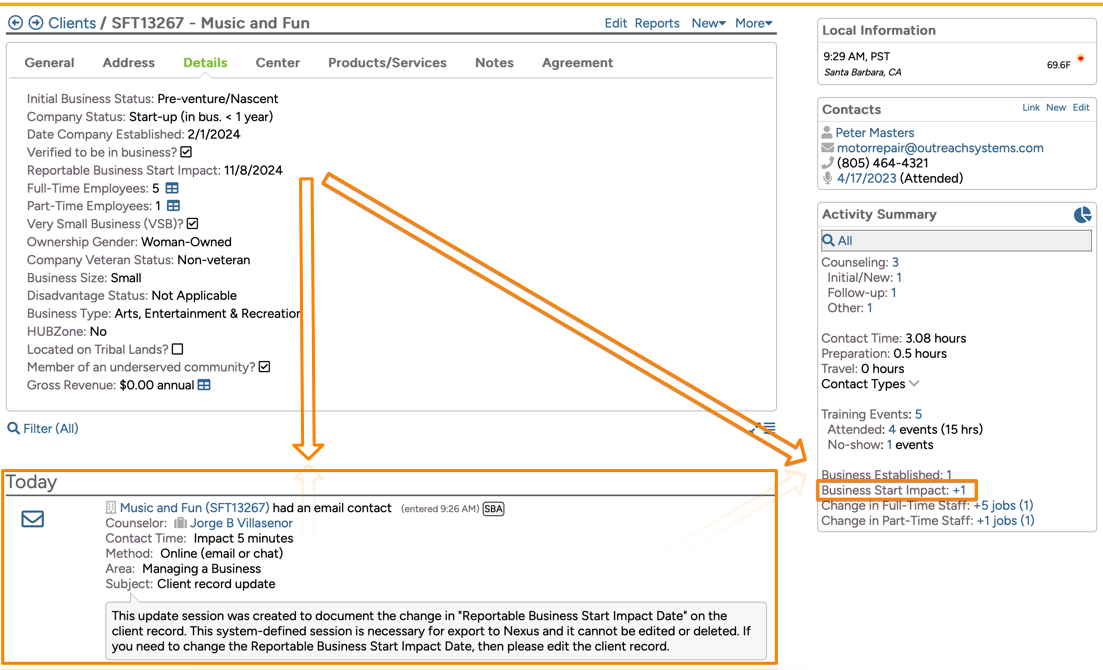
Task: Click the Activity Summary All search field
Action: 955,241
